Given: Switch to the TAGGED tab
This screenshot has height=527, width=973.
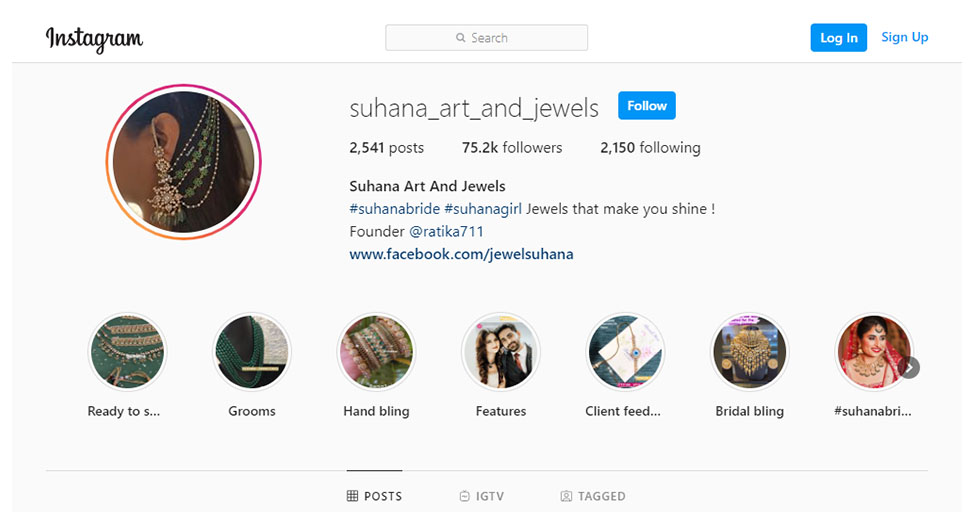Looking at the screenshot, I should [593, 496].
